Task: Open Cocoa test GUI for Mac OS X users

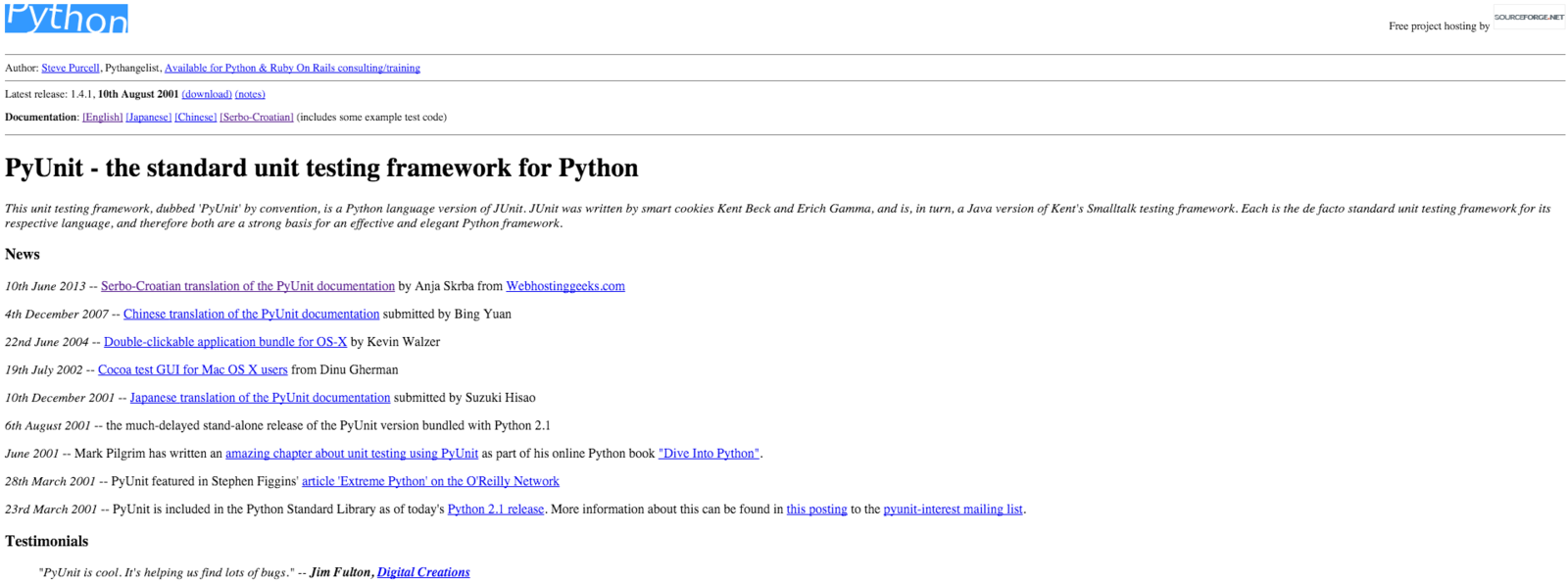Action: pos(193,369)
